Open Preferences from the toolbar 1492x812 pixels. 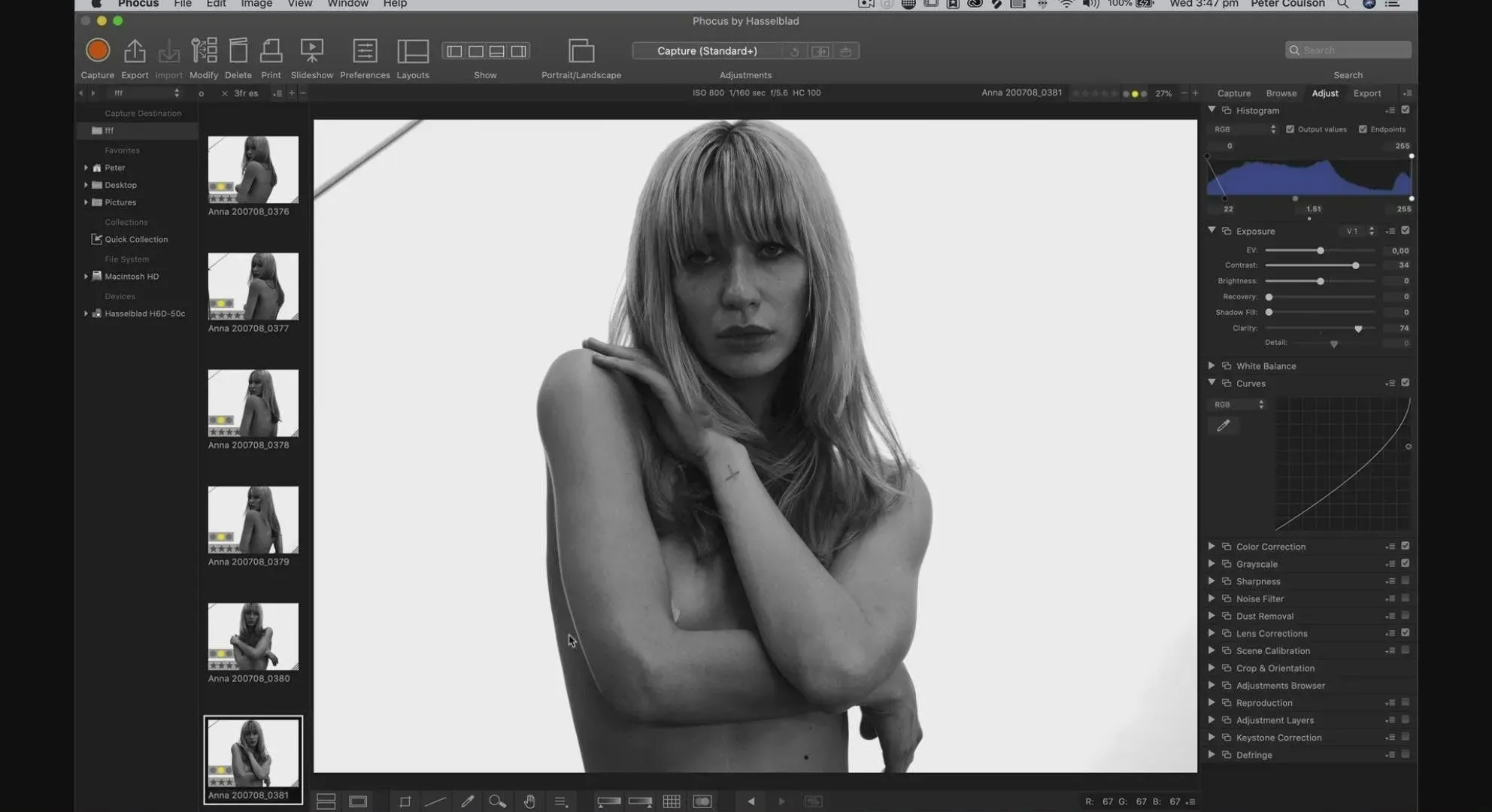tap(365, 51)
